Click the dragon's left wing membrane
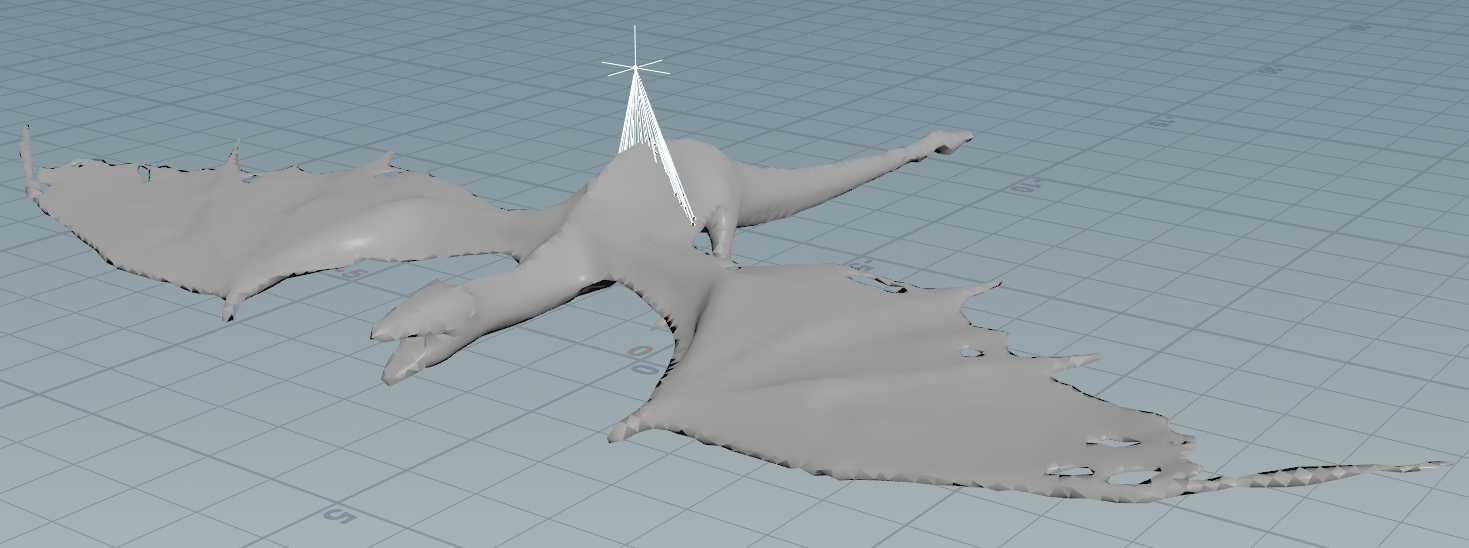This screenshot has width=1469, height=548. coord(270,220)
